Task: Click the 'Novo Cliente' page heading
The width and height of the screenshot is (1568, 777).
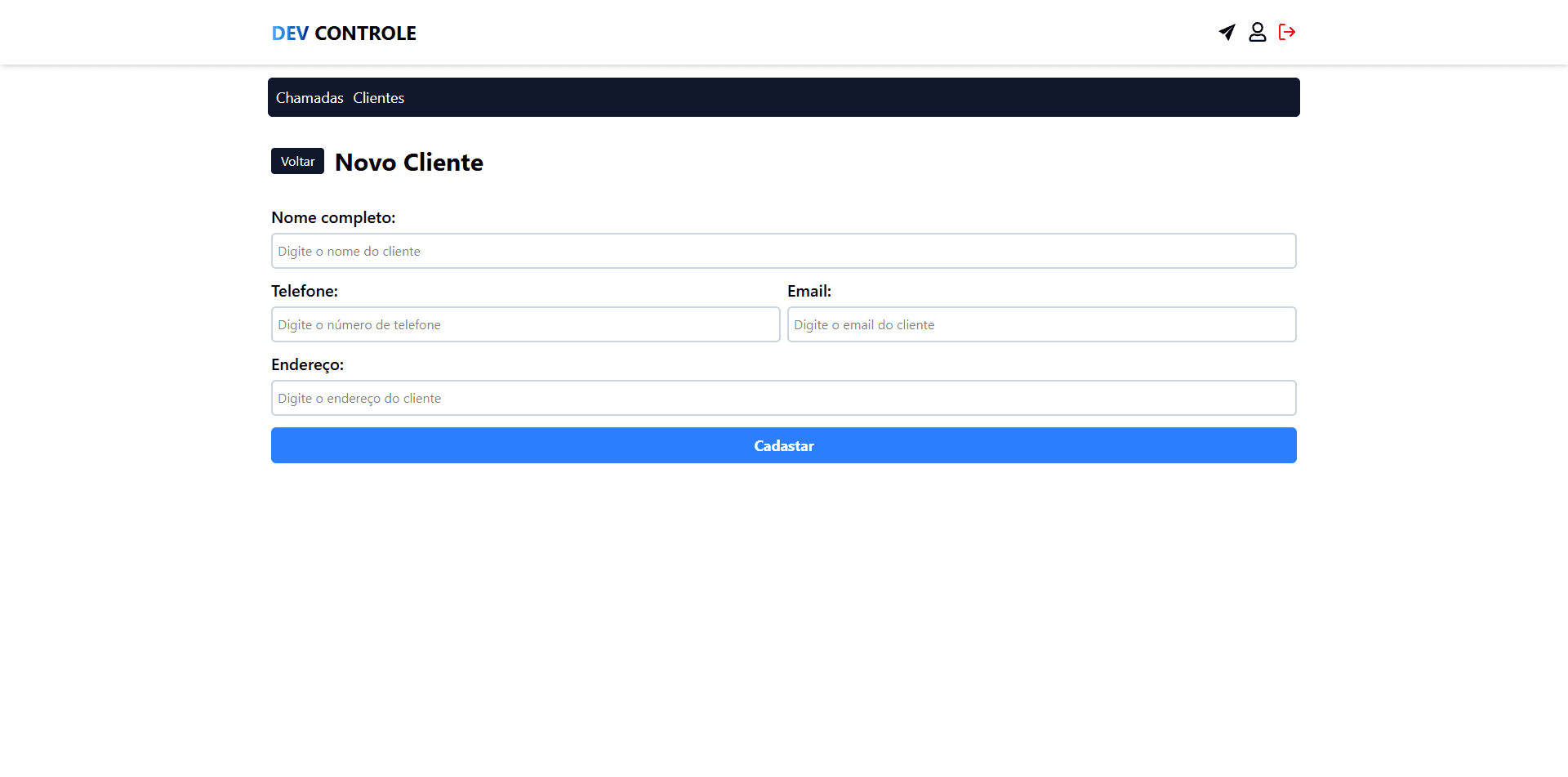Action: (x=408, y=163)
